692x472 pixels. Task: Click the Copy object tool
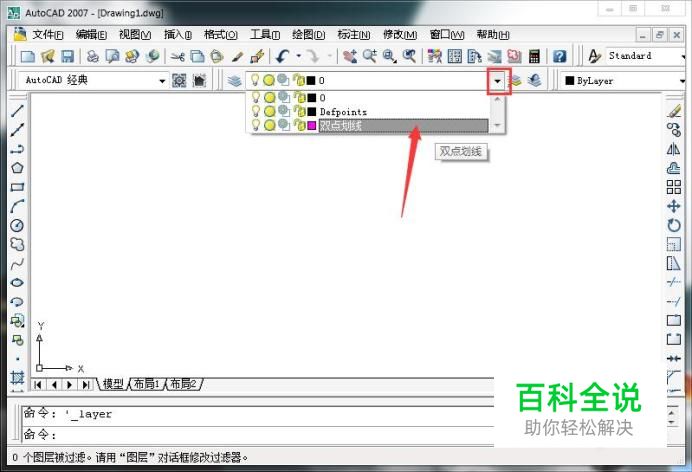pos(673,130)
